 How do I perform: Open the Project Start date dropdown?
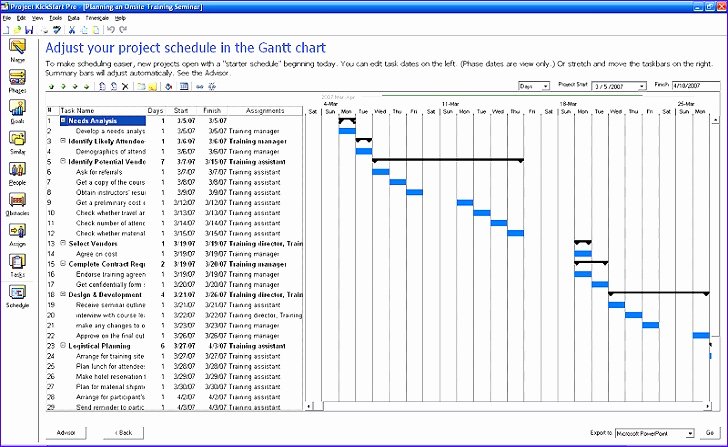point(642,86)
